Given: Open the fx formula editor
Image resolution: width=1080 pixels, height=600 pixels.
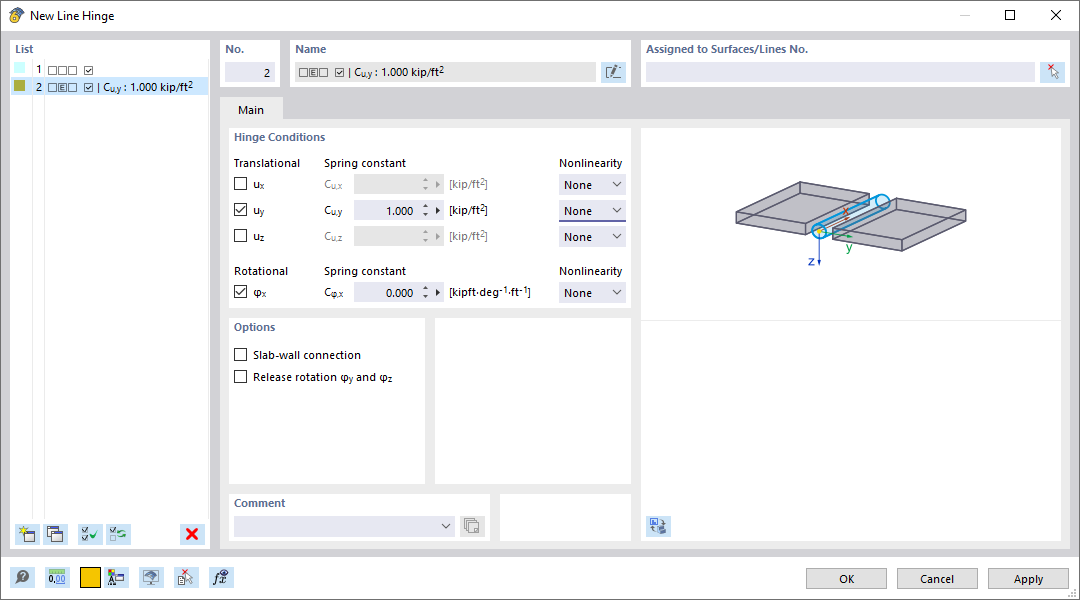Looking at the screenshot, I should click(x=220, y=577).
